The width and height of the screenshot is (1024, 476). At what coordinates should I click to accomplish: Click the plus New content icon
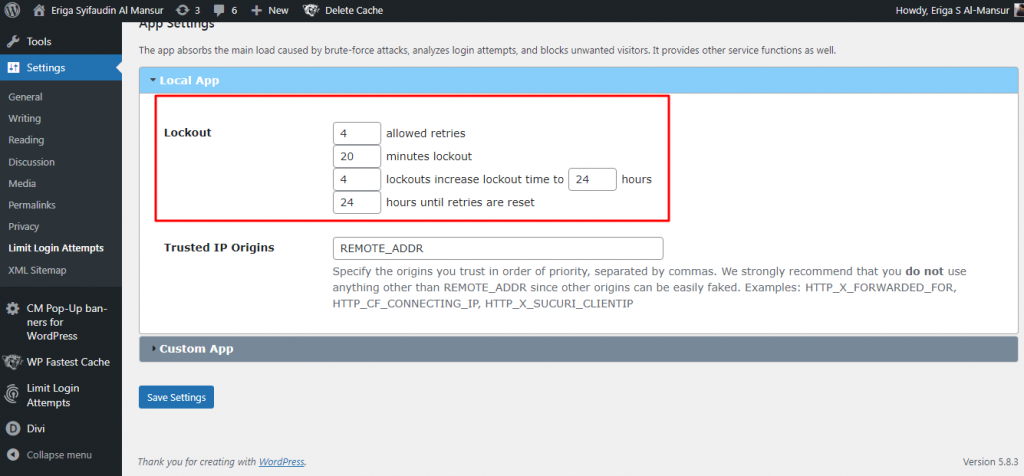click(x=257, y=10)
